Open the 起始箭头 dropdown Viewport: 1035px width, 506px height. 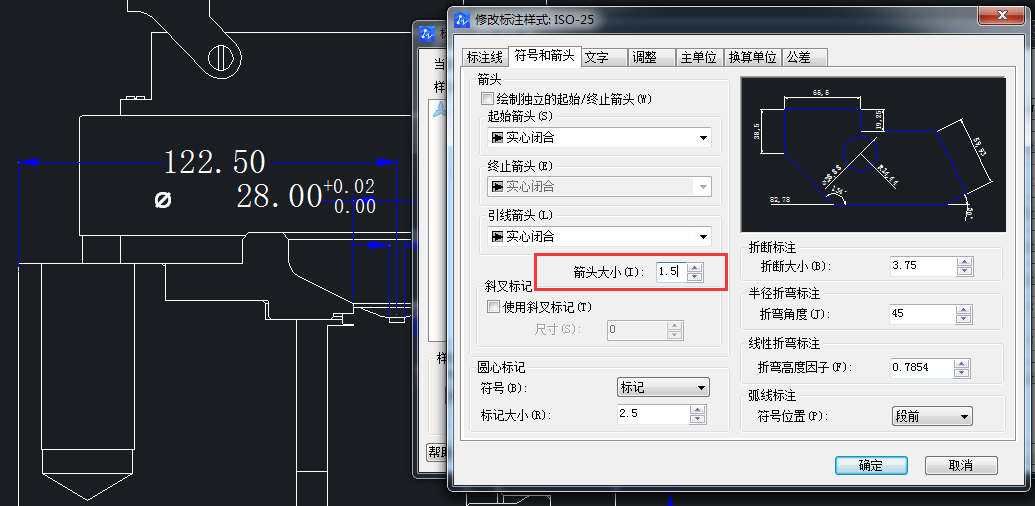pos(599,138)
